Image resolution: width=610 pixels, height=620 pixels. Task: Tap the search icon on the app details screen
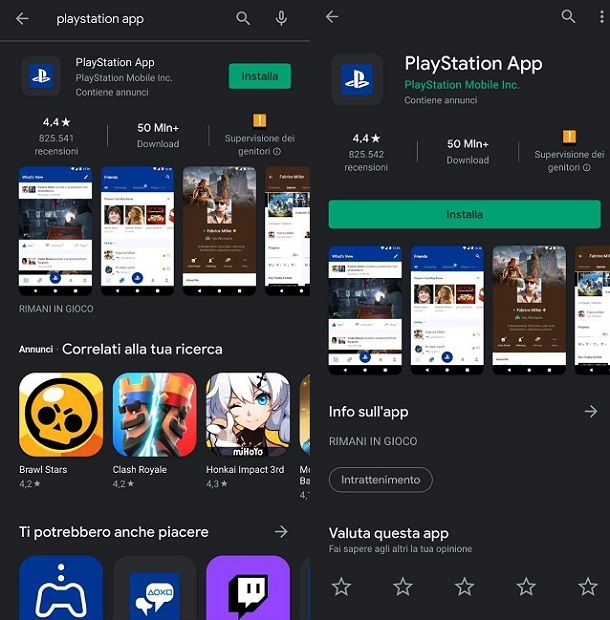pos(568,17)
